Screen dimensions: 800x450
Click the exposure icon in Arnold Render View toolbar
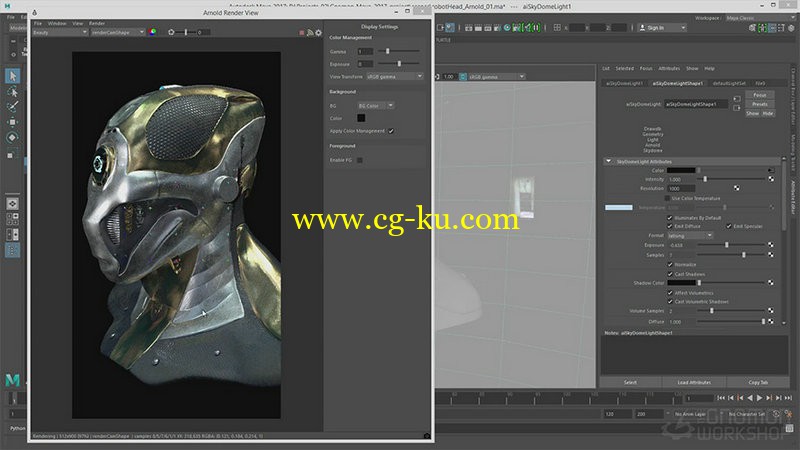[x=171, y=32]
